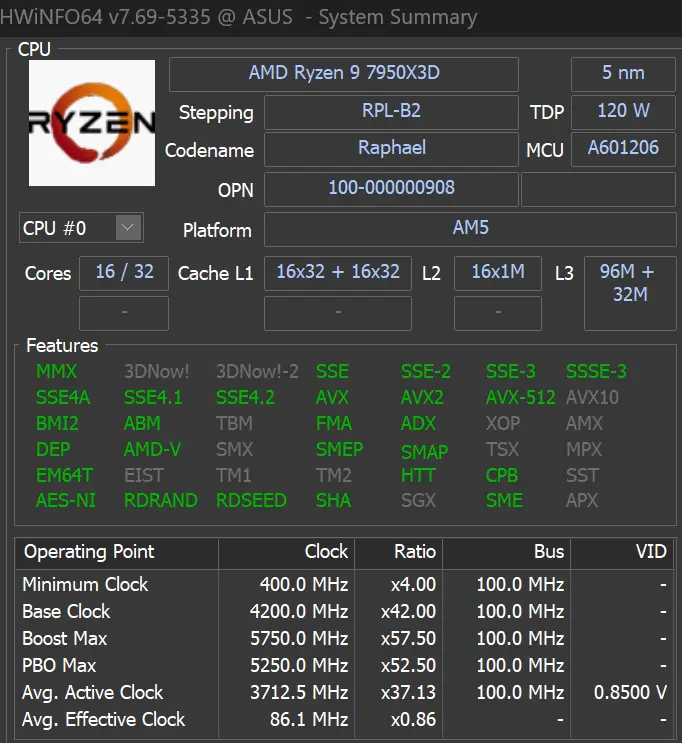Click the BMI2 feature flag
Image resolution: width=682 pixels, height=743 pixels.
click(57, 423)
